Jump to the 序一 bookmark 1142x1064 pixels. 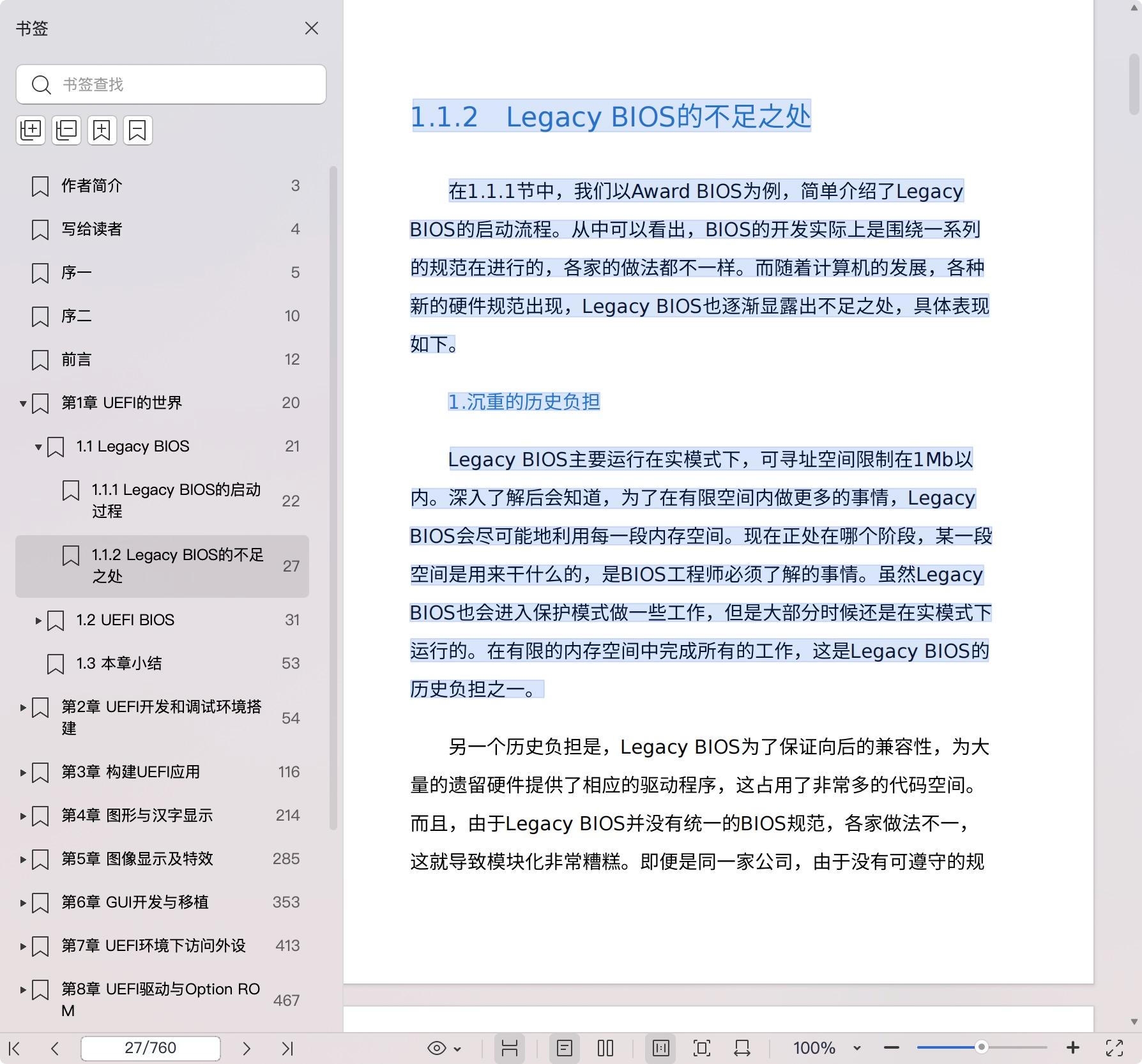(162, 273)
